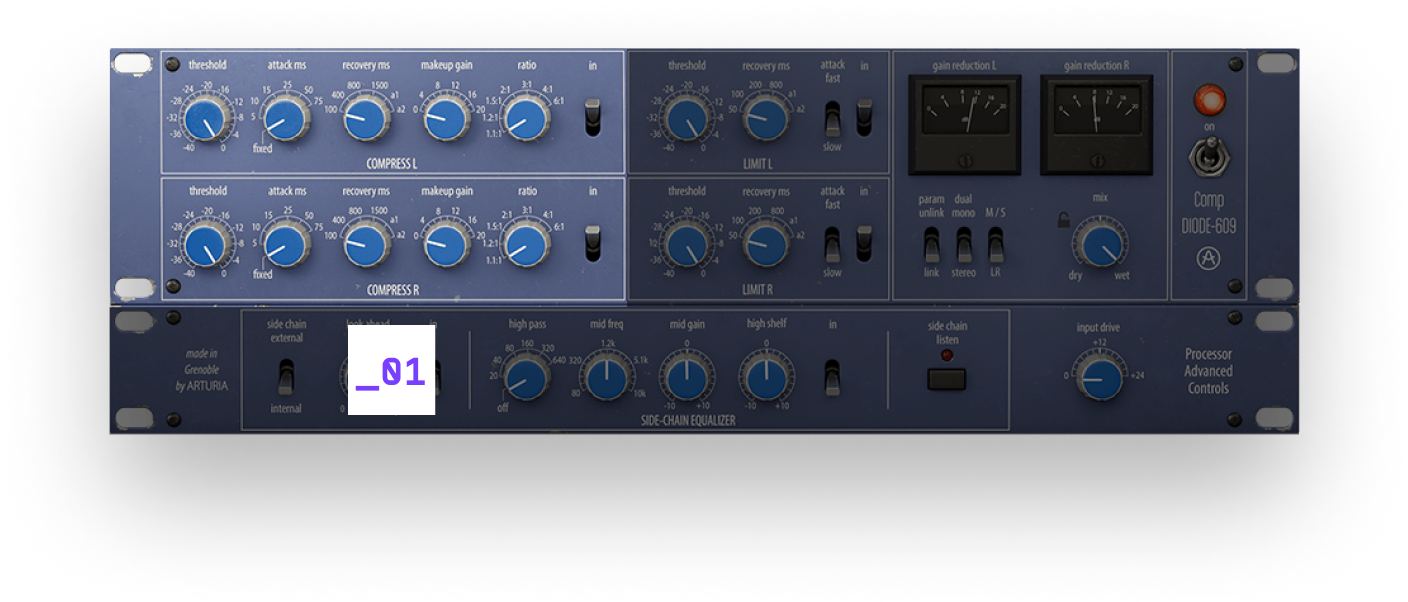The width and height of the screenshot is (1408, 602).
Task: Click the COMPRESS R section label
Action: [x=392, y=290]
